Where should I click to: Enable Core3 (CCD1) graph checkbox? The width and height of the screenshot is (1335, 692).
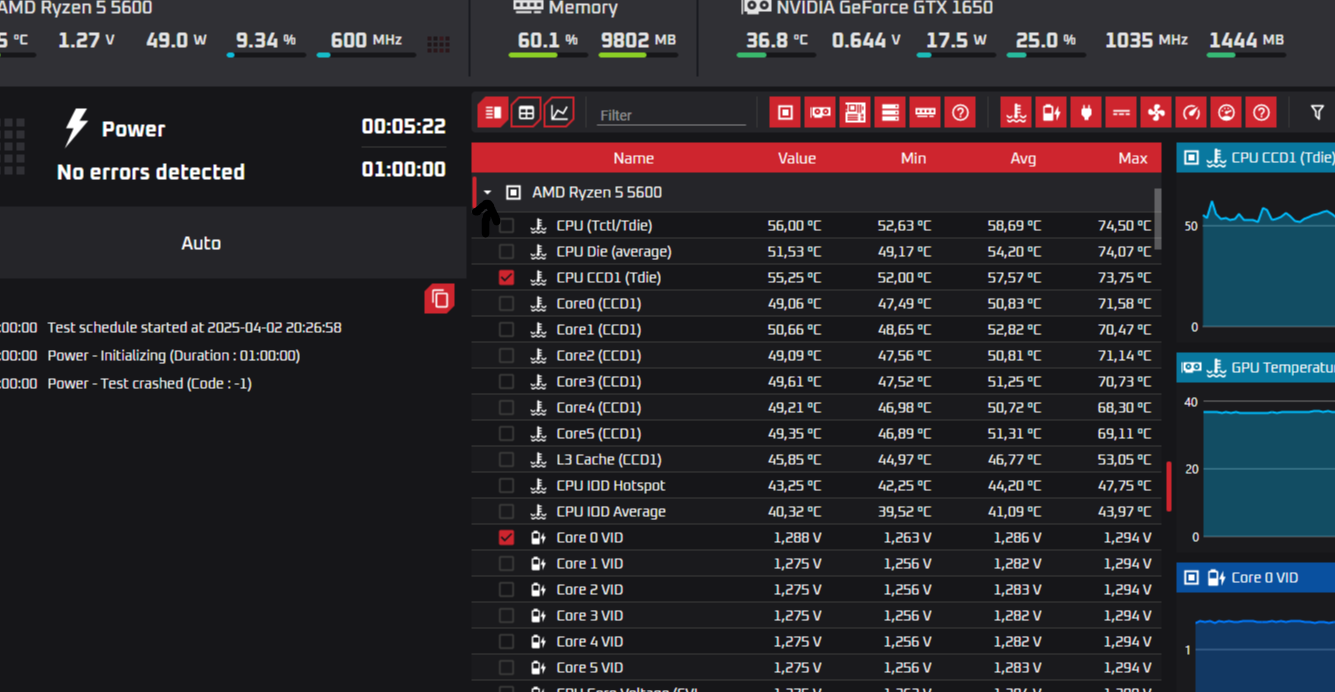tap(507, 382)
